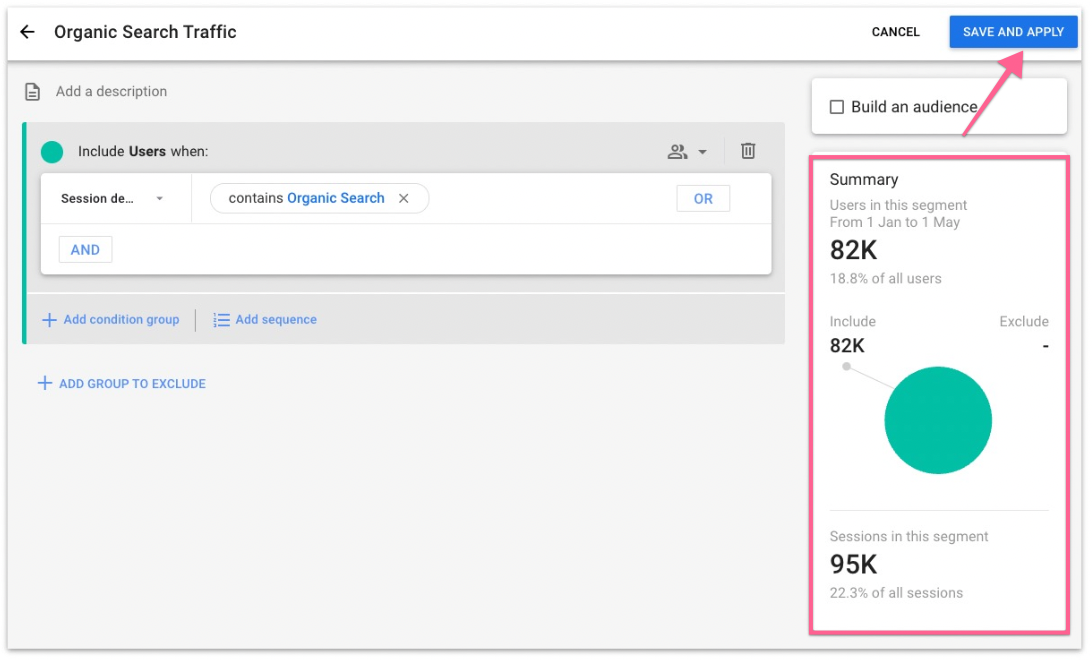Click the description document icon
1092x660 pixels.
point(33,92)
